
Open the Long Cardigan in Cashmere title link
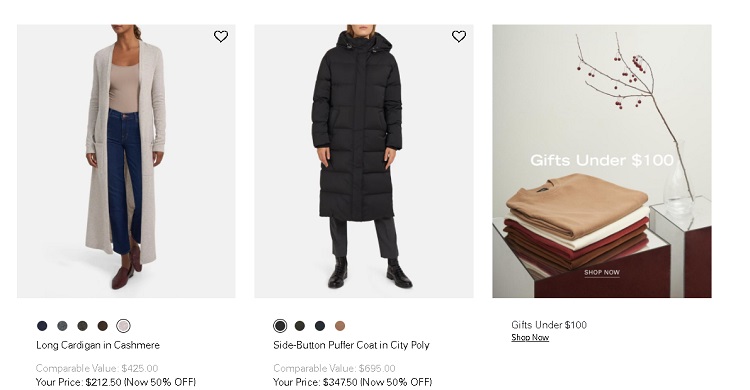pyautogui.click(x=98, y=345)
